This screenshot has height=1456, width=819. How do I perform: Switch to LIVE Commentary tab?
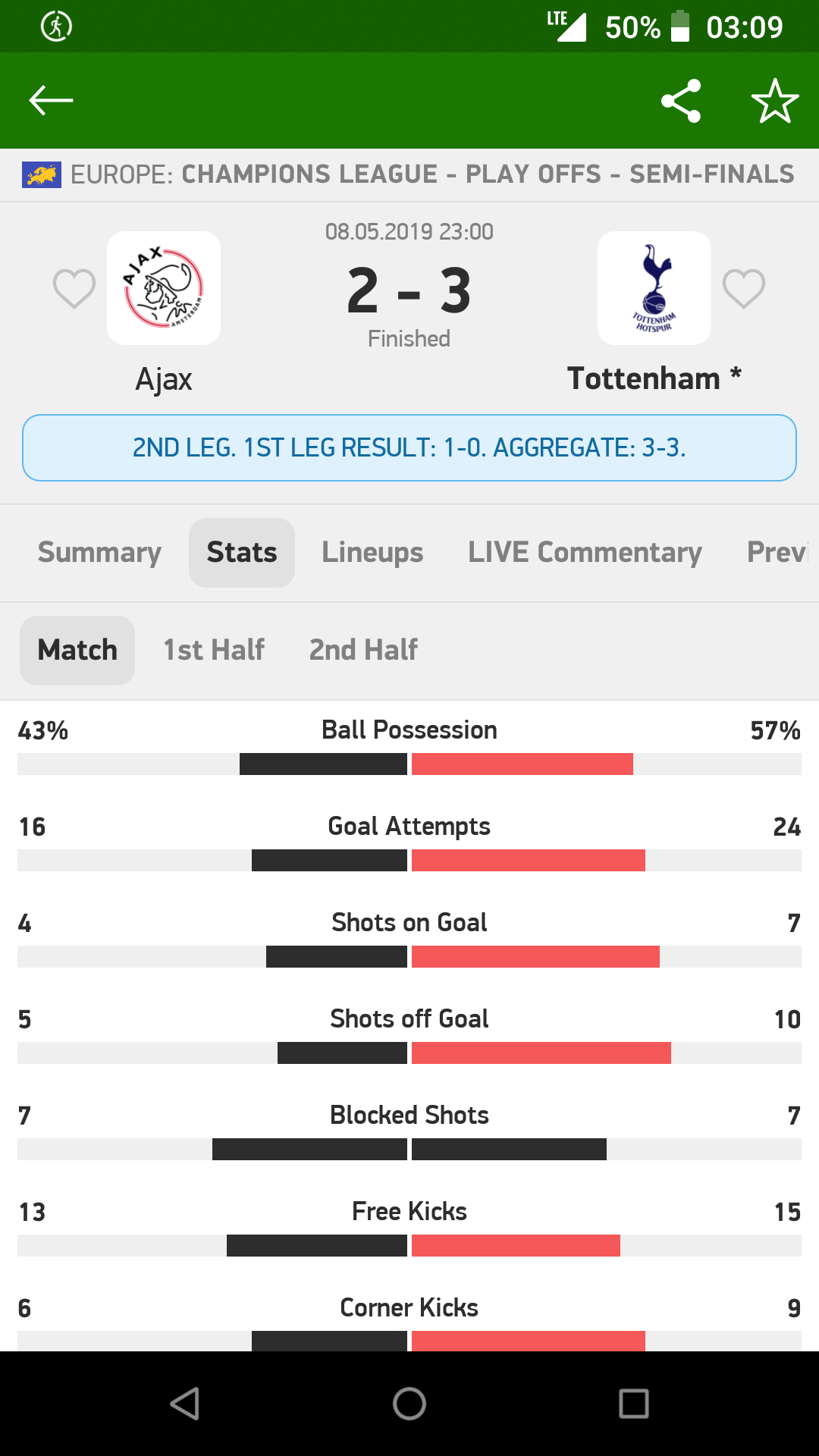(x=585, y=552)
